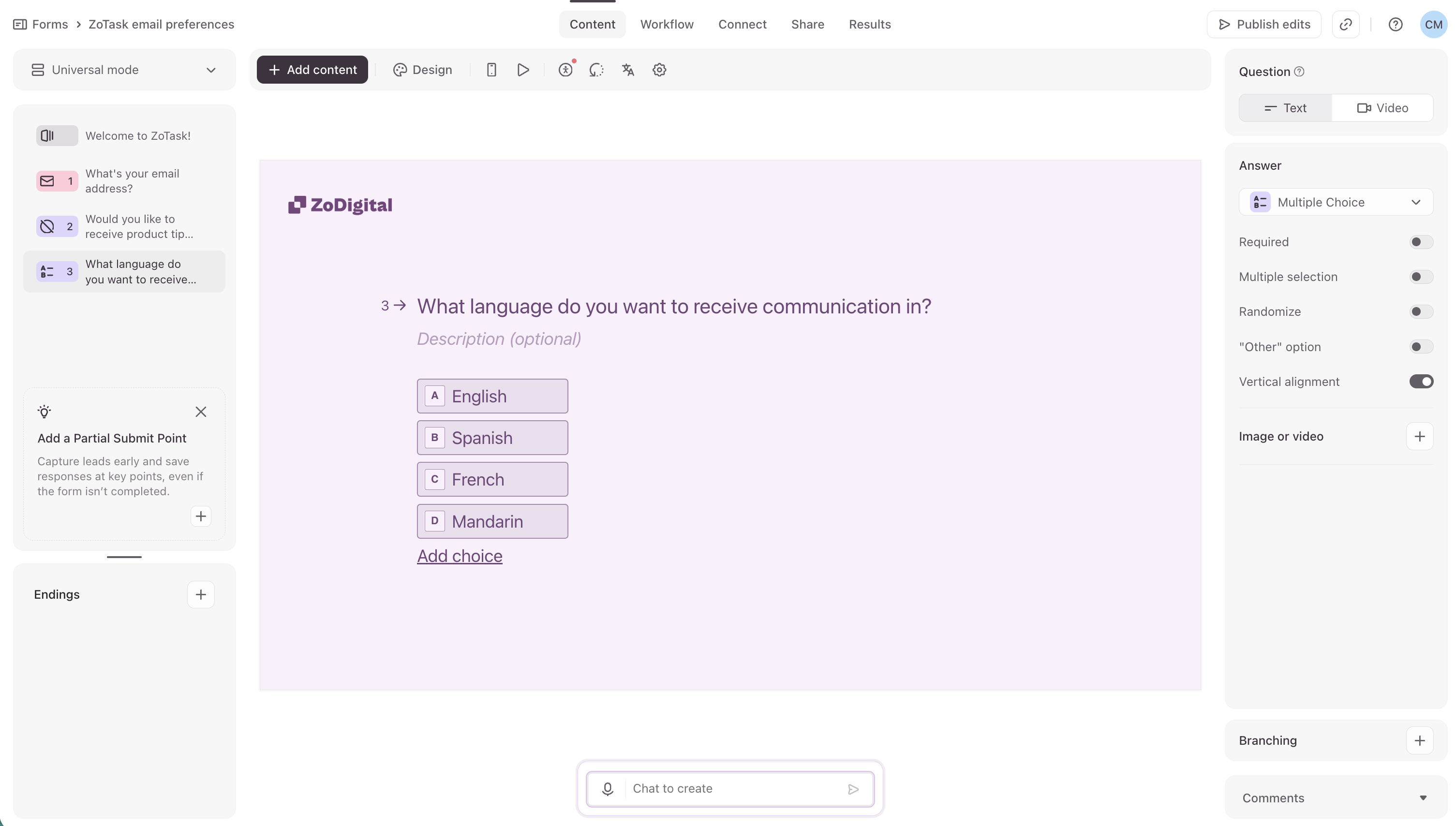This screenshot has width=1456, height=826.
Task: Open the Multiple Choice answer type dropdown
Action: pos(1335,203)
